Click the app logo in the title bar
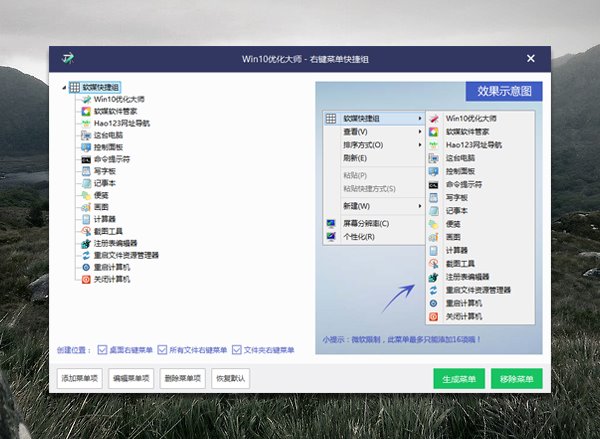600x439 pixels. pyautogui.click(x=68, y=58)
